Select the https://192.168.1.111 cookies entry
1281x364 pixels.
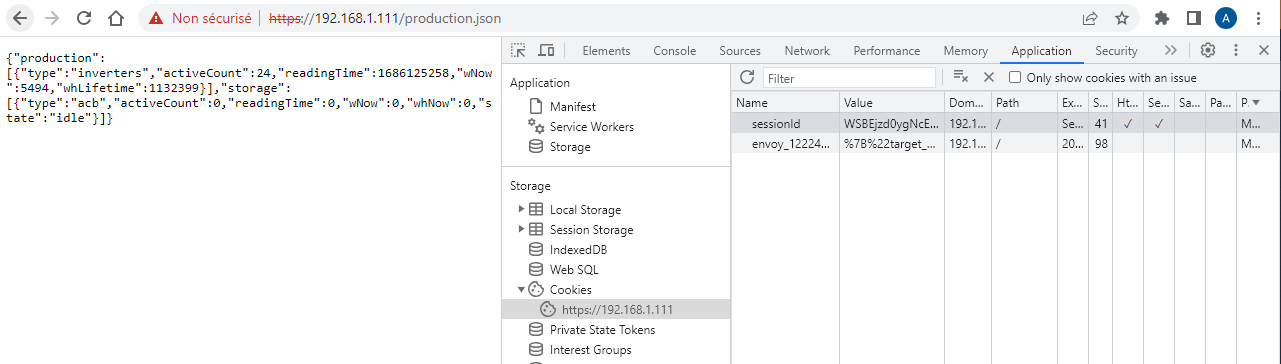(x=617, y=310)
